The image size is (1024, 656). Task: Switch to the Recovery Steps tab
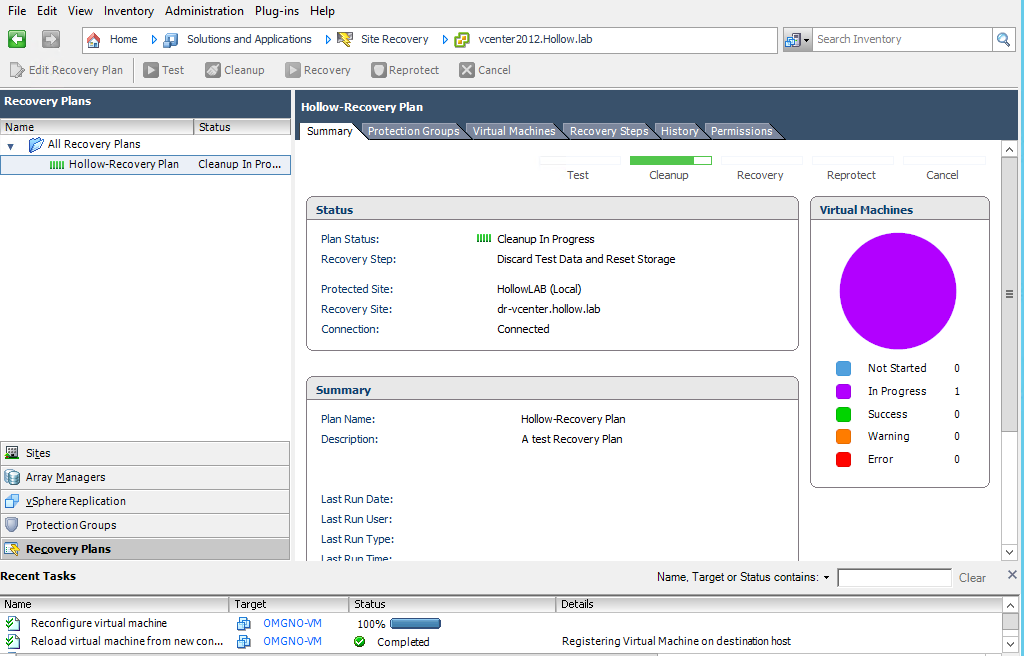coord(608,130)
